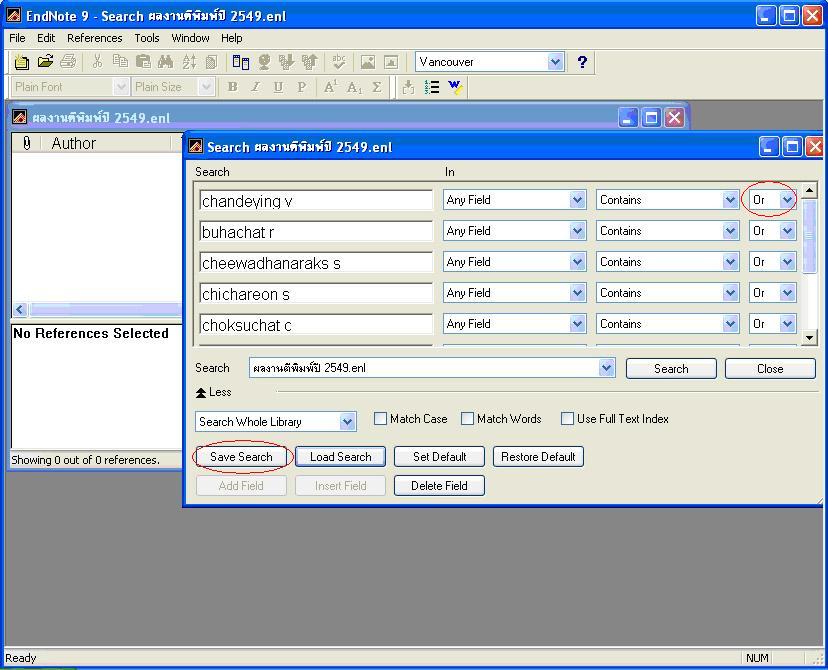The image size is (828, 670).
Task: Click the Save Search button
Action: (x=241, y=457)
